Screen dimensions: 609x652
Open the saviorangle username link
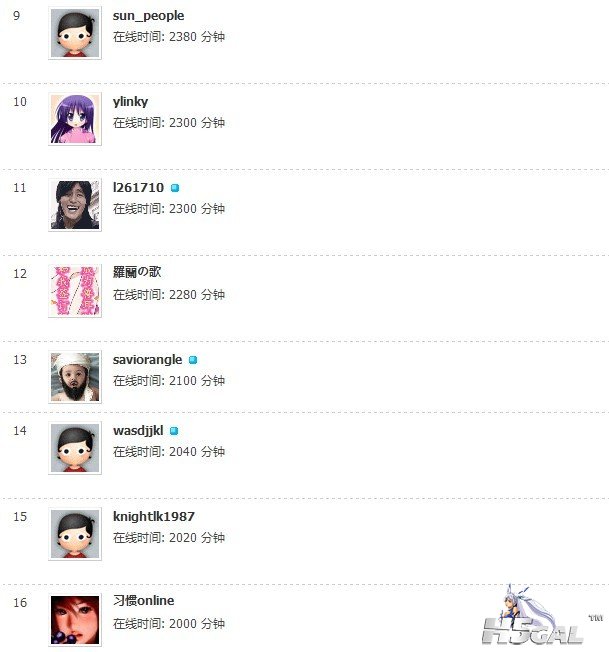[x=148, y=360]
